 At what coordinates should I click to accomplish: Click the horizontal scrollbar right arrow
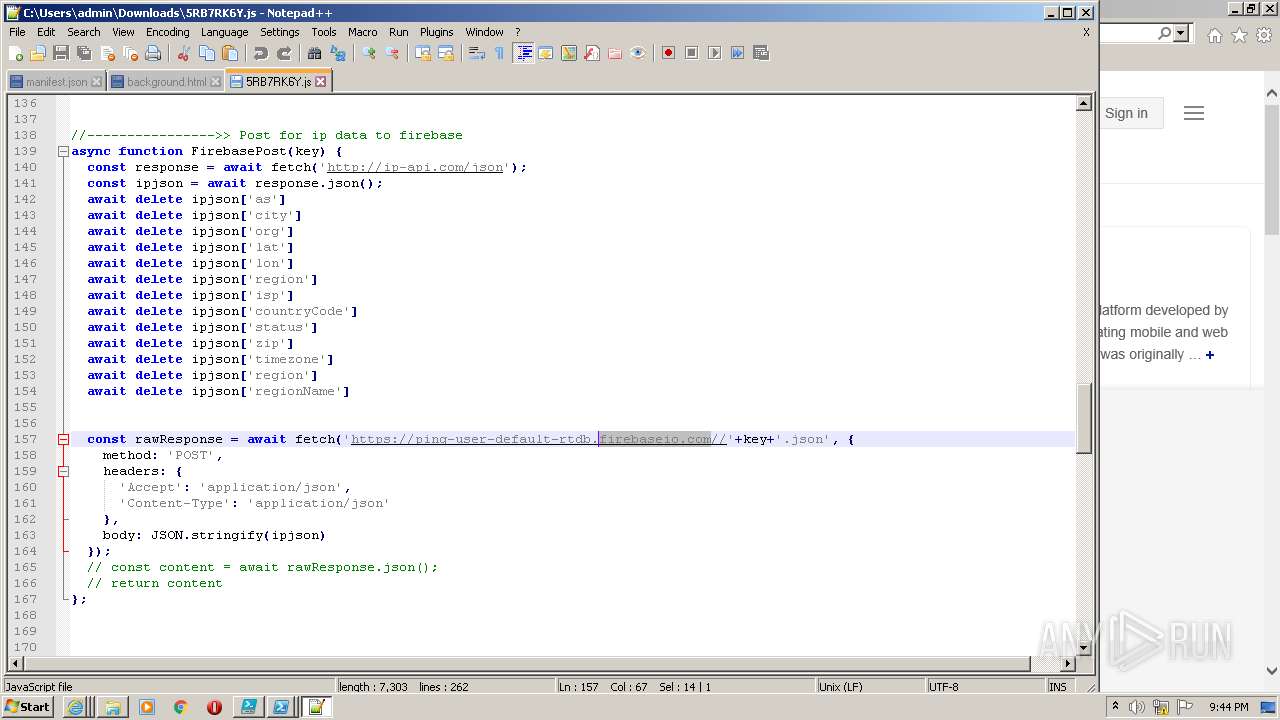(x=1068, y=663)
